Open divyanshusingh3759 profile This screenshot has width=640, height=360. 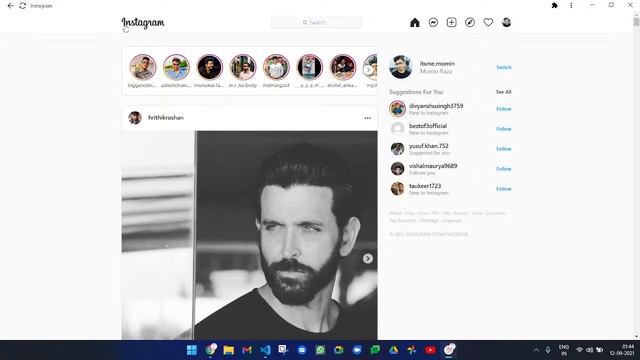point(436,106)
